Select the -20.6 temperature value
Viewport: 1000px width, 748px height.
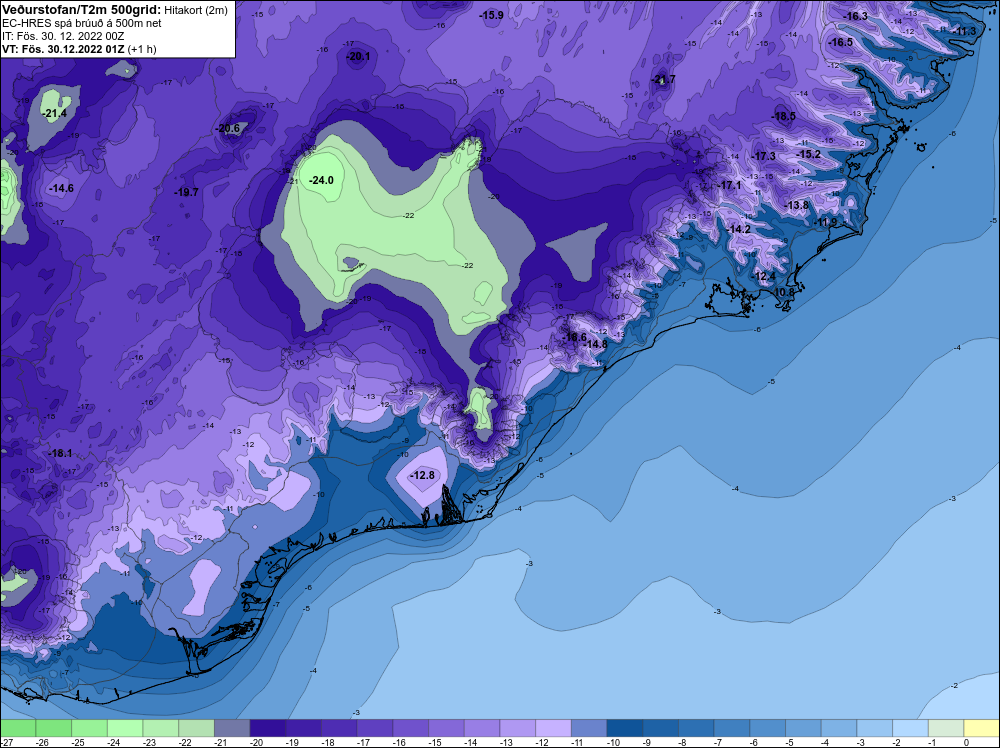coord(228,128)
